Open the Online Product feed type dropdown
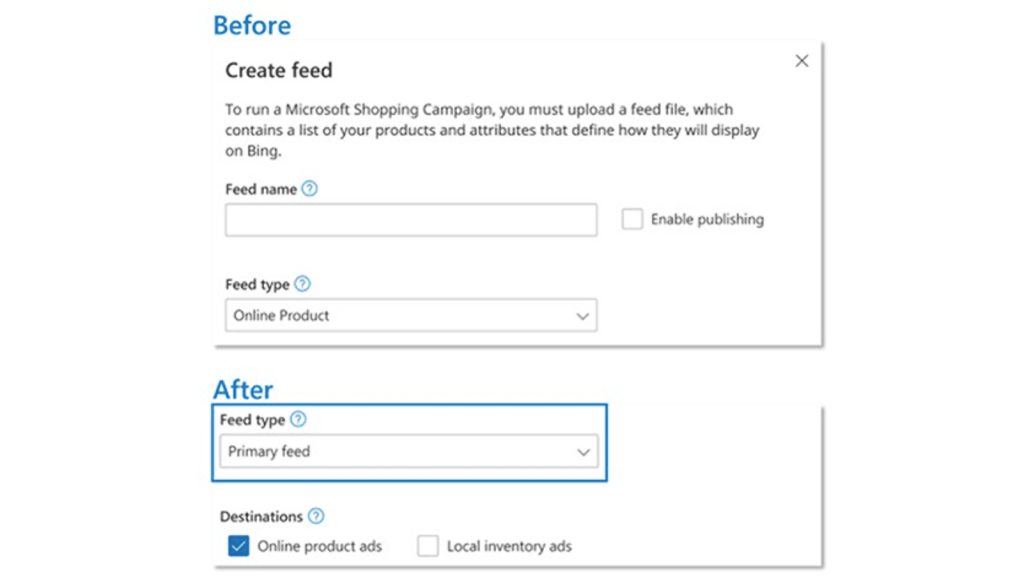The image size is (1024, 576). pos(410,315)
